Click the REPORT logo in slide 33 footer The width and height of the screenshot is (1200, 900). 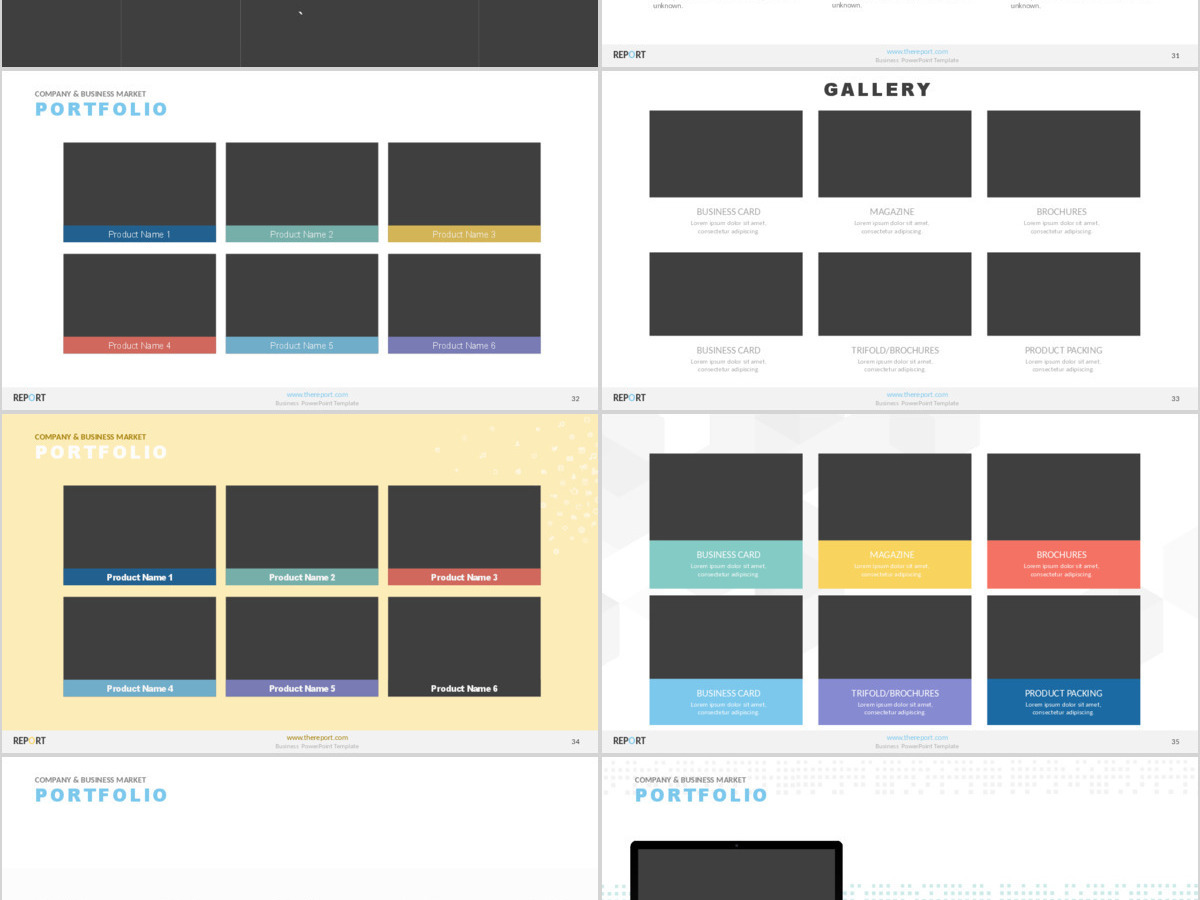click(x=629, y=397)
